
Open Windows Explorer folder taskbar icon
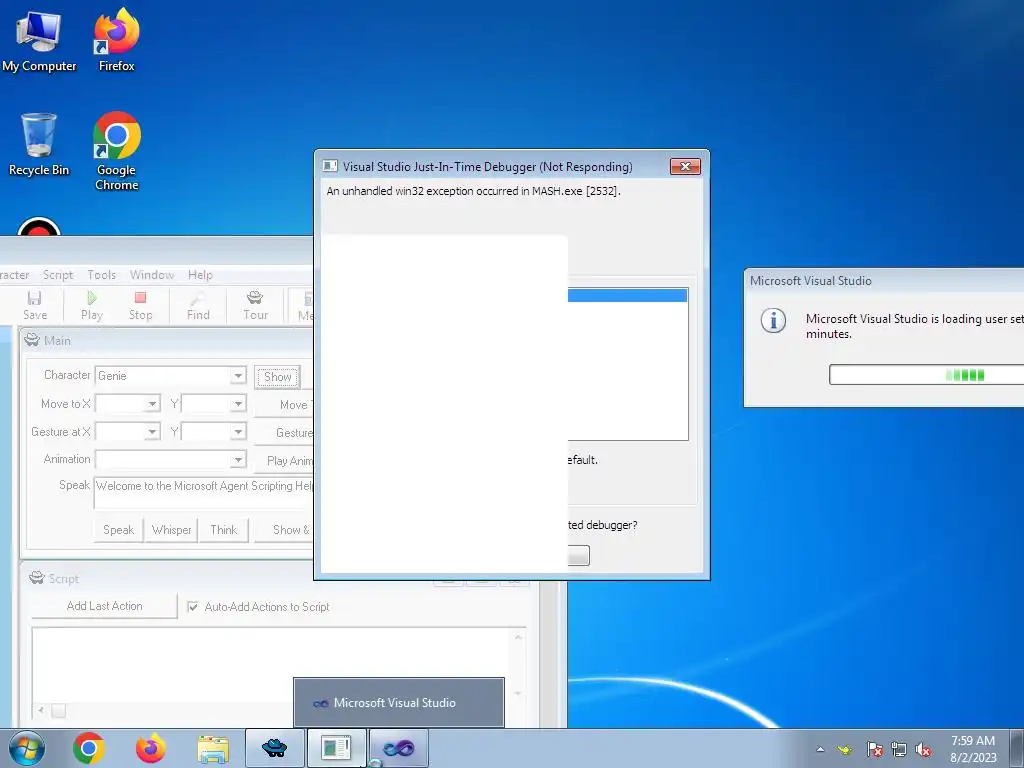(x=213, y=748)
